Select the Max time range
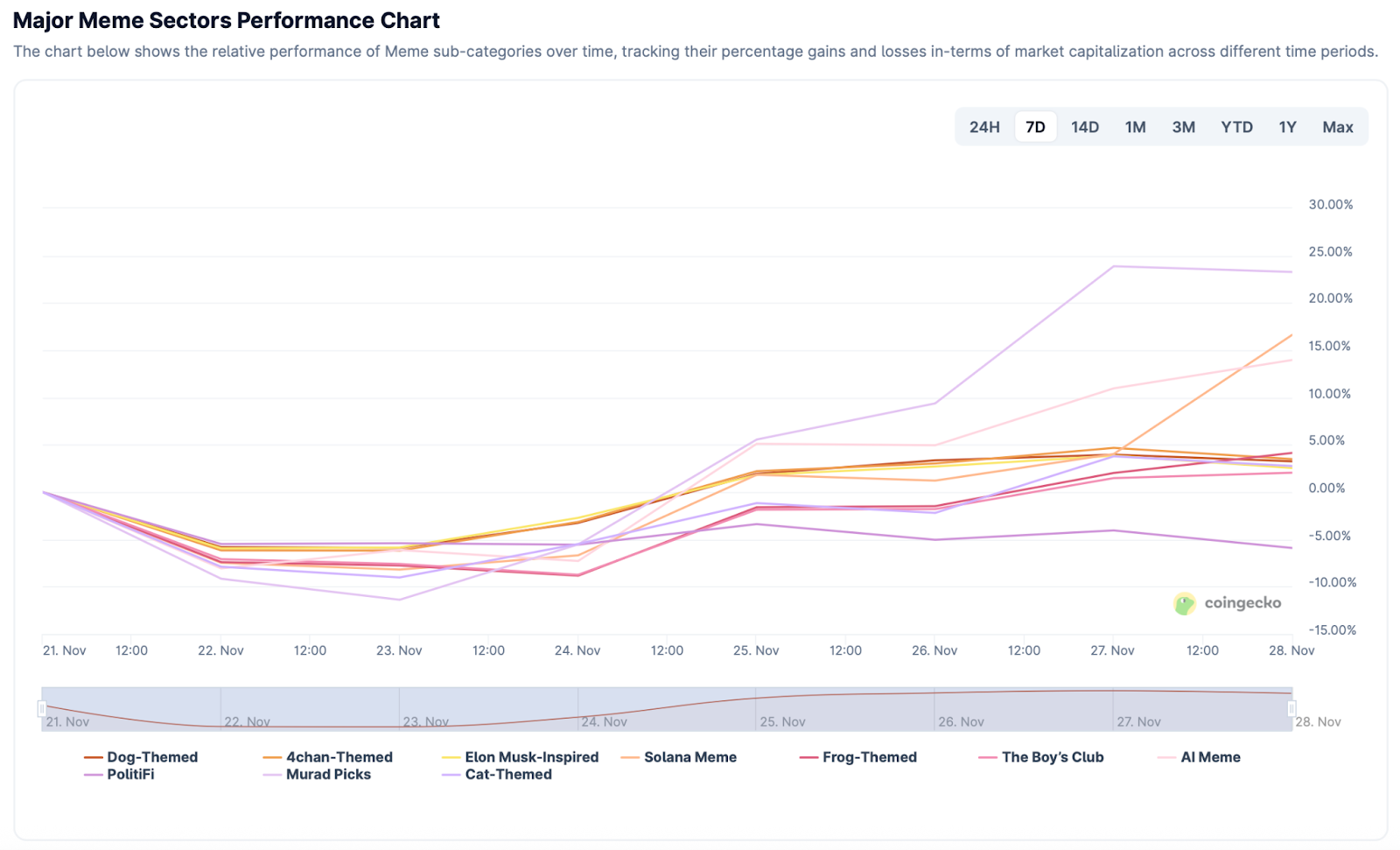This screenshot has width=1400, height=850. coord(1337,127)
